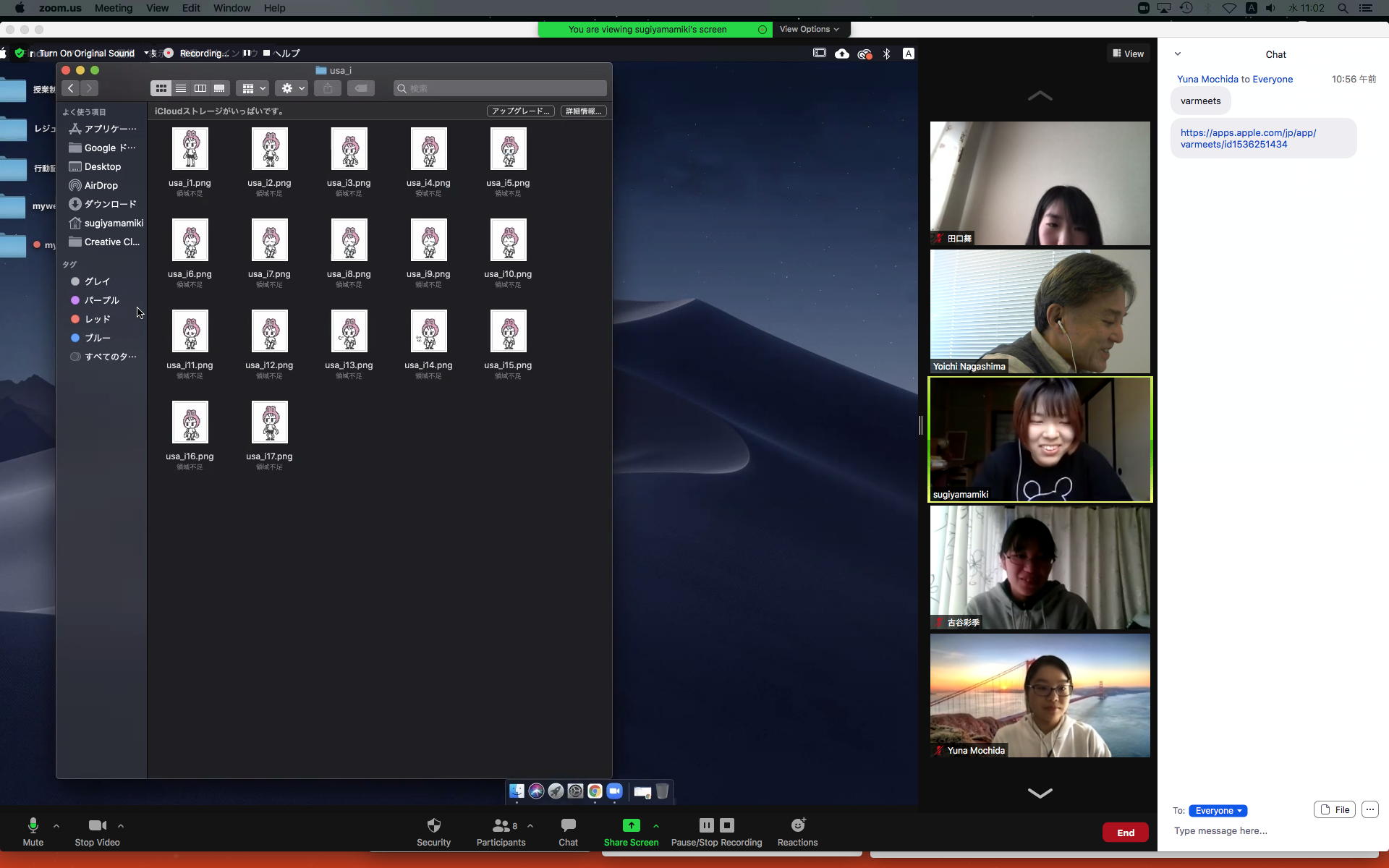This screenshot has height=868, width=1389.
Task: Turn On Original Sound
Action: tap(86, 53)
